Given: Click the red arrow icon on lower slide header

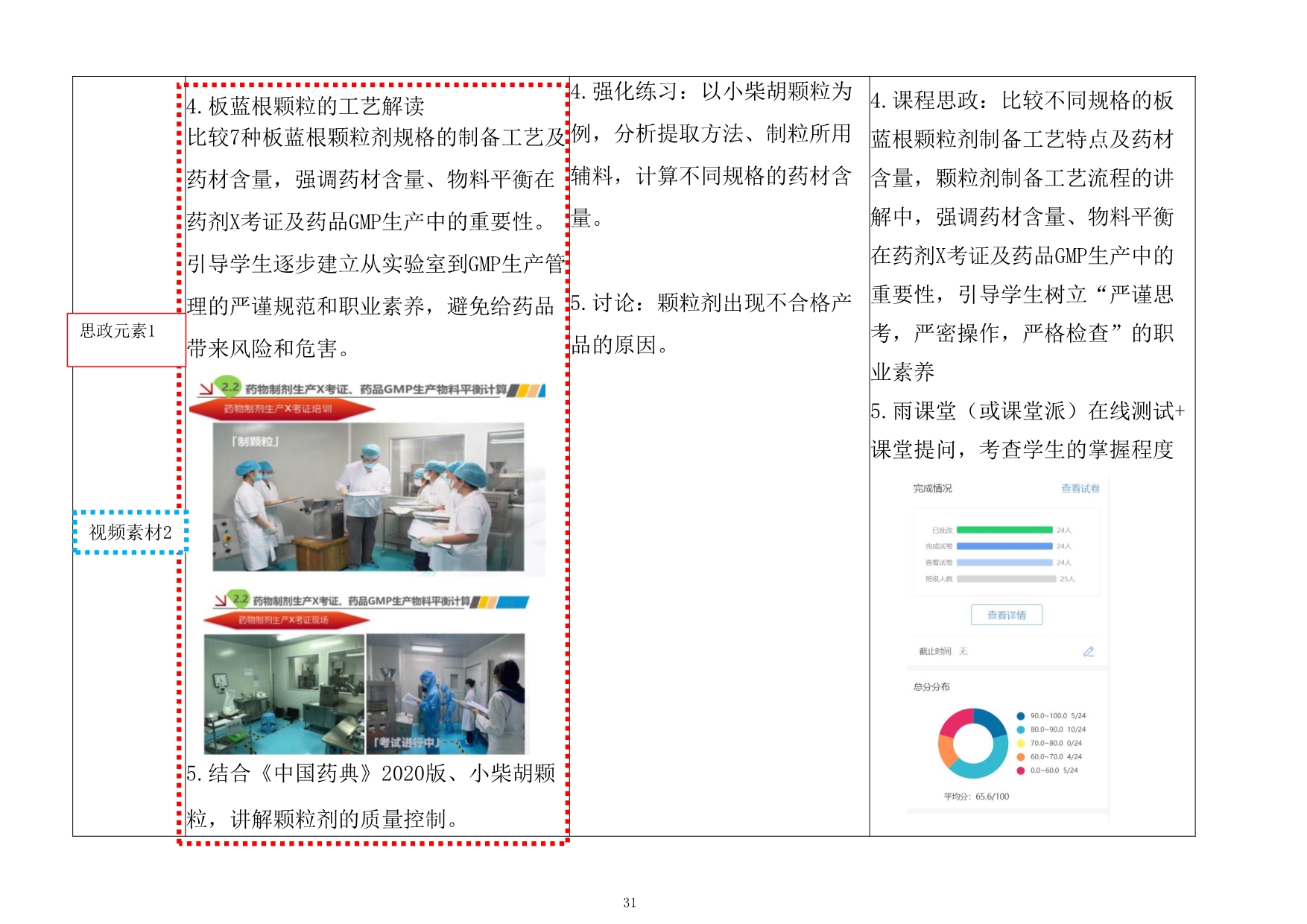Looking at the screenshot, I should point(220,600).
